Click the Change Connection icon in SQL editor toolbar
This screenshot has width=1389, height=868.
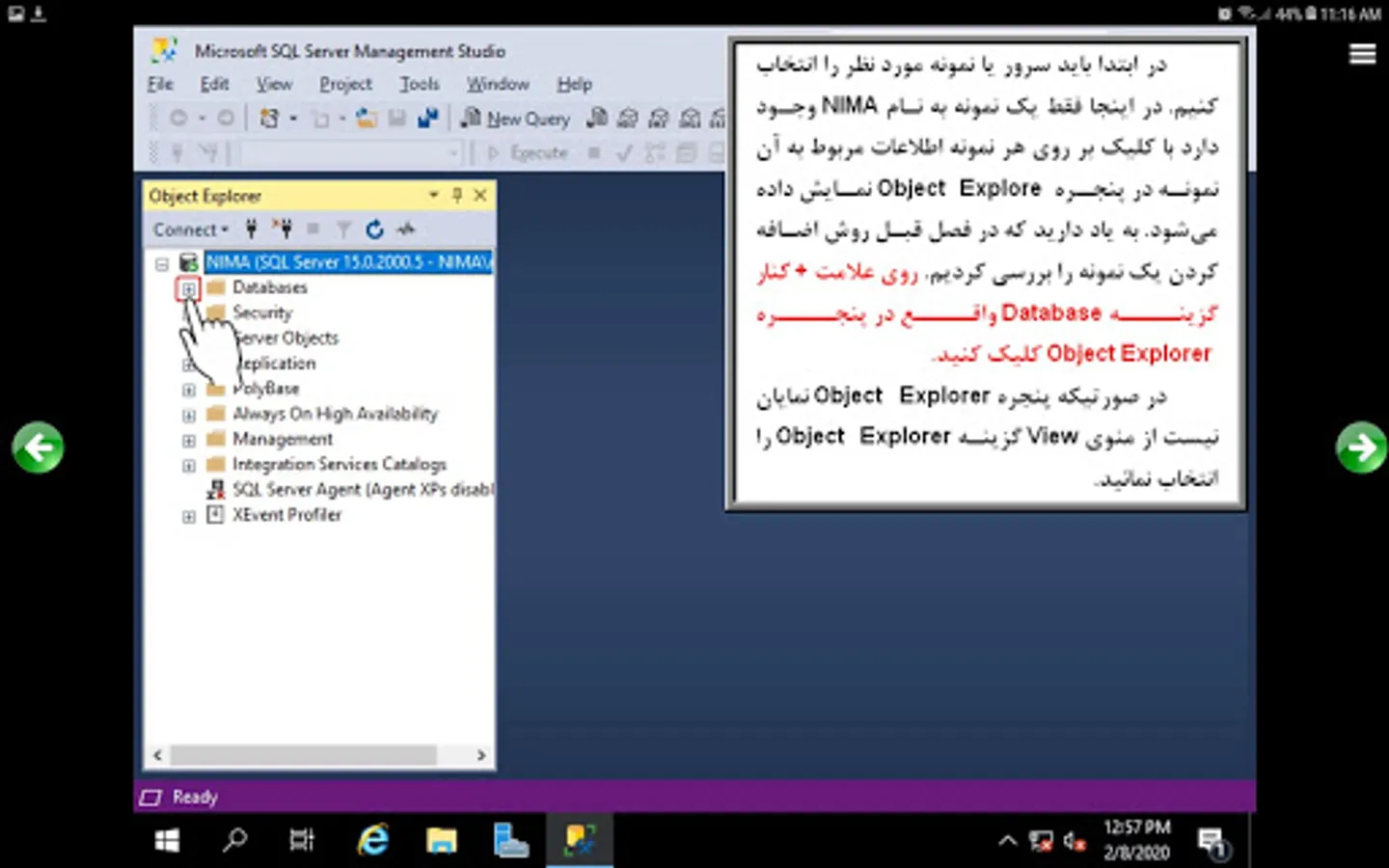(207, 152)
